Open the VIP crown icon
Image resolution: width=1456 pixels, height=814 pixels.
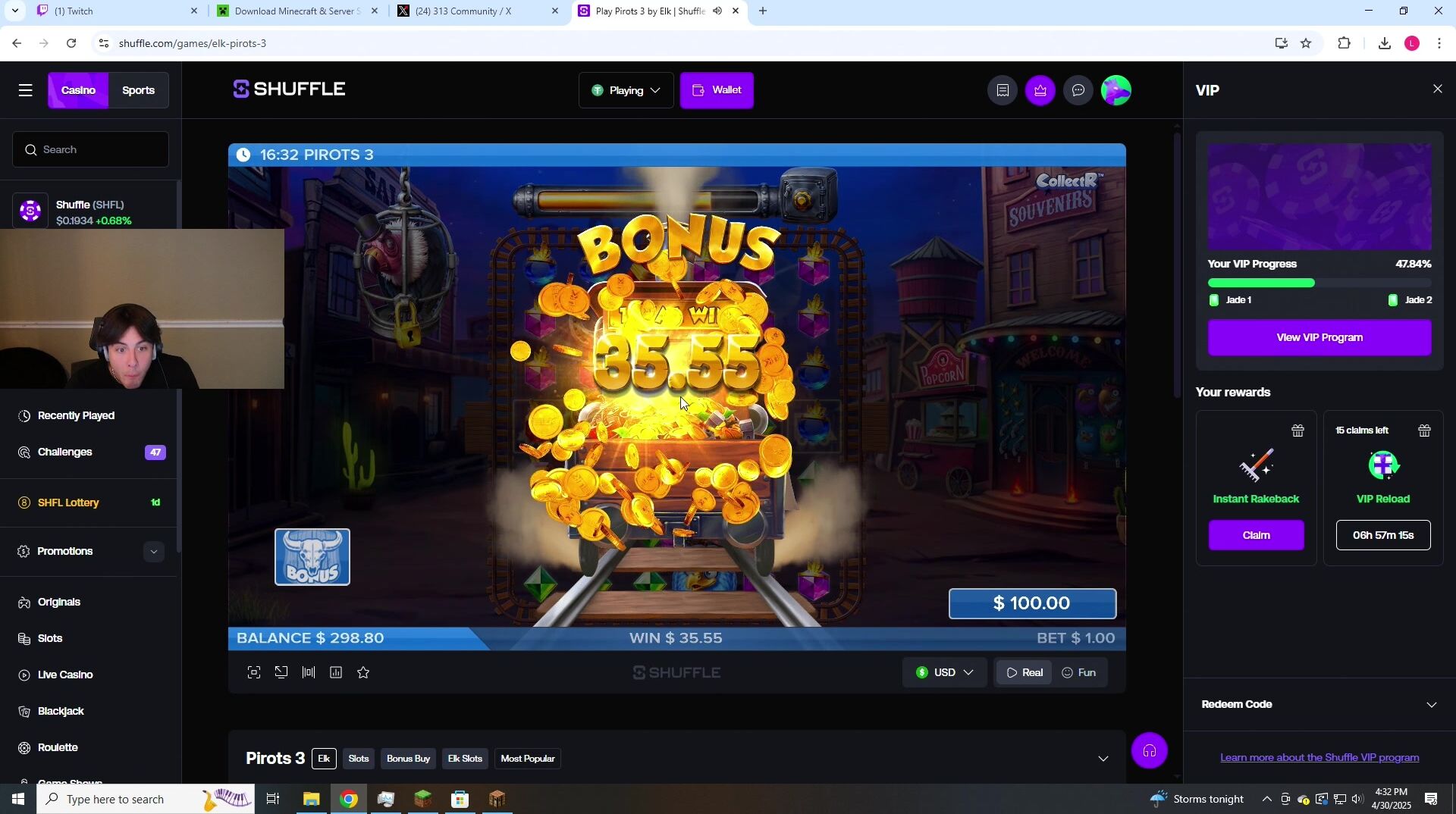click(1040, 91)
